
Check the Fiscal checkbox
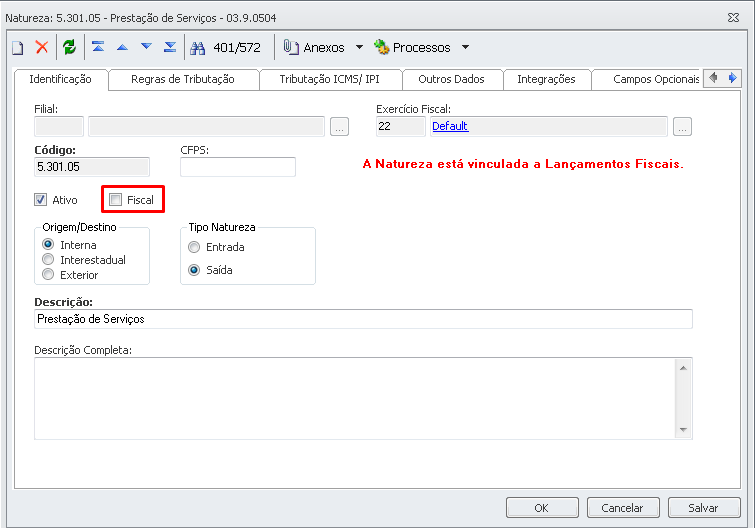[x=116, y=200]
